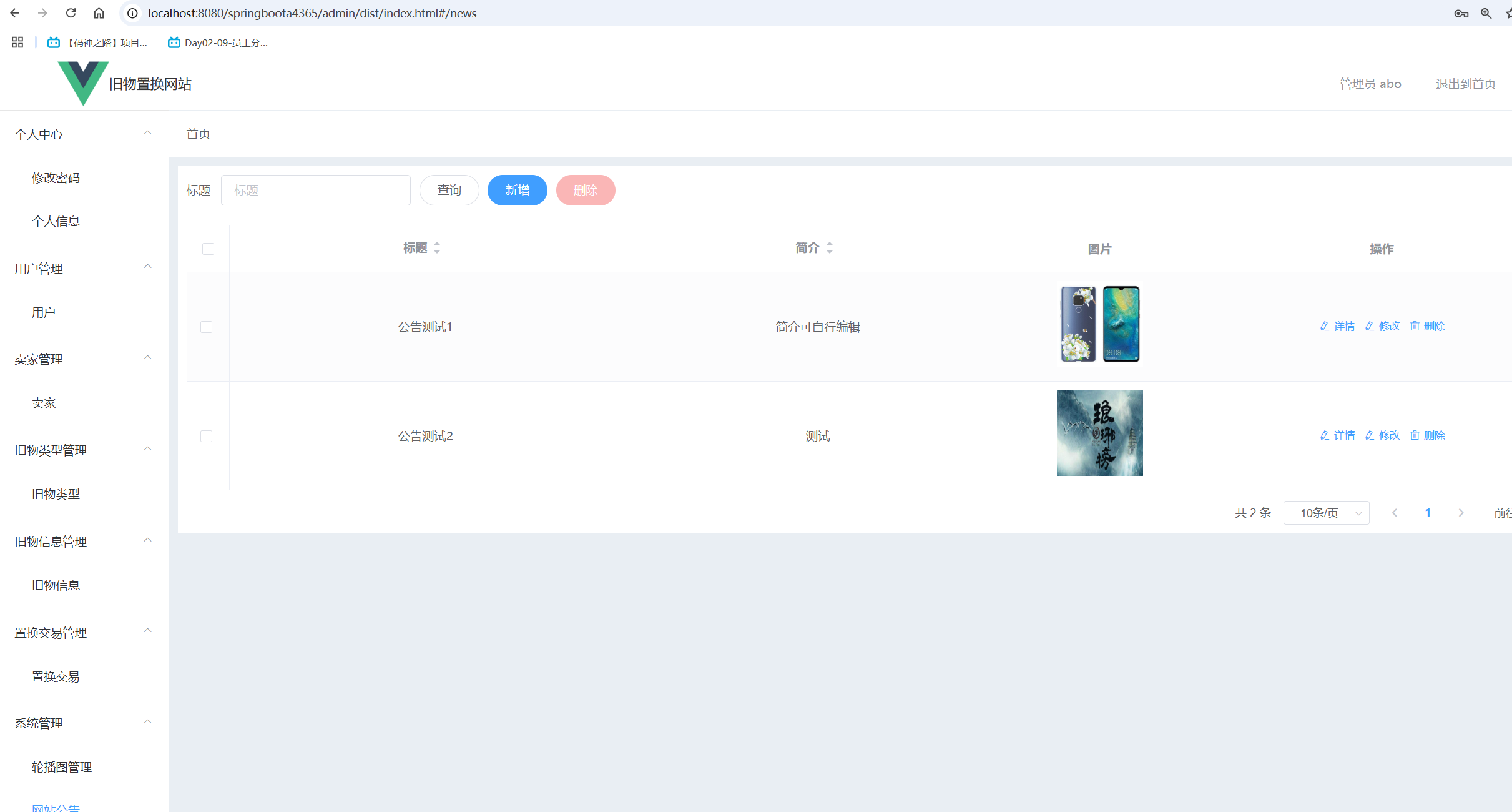Click the 标题 search input field
The height and width of the screenshot is (812, 1512).
point(316,190)
